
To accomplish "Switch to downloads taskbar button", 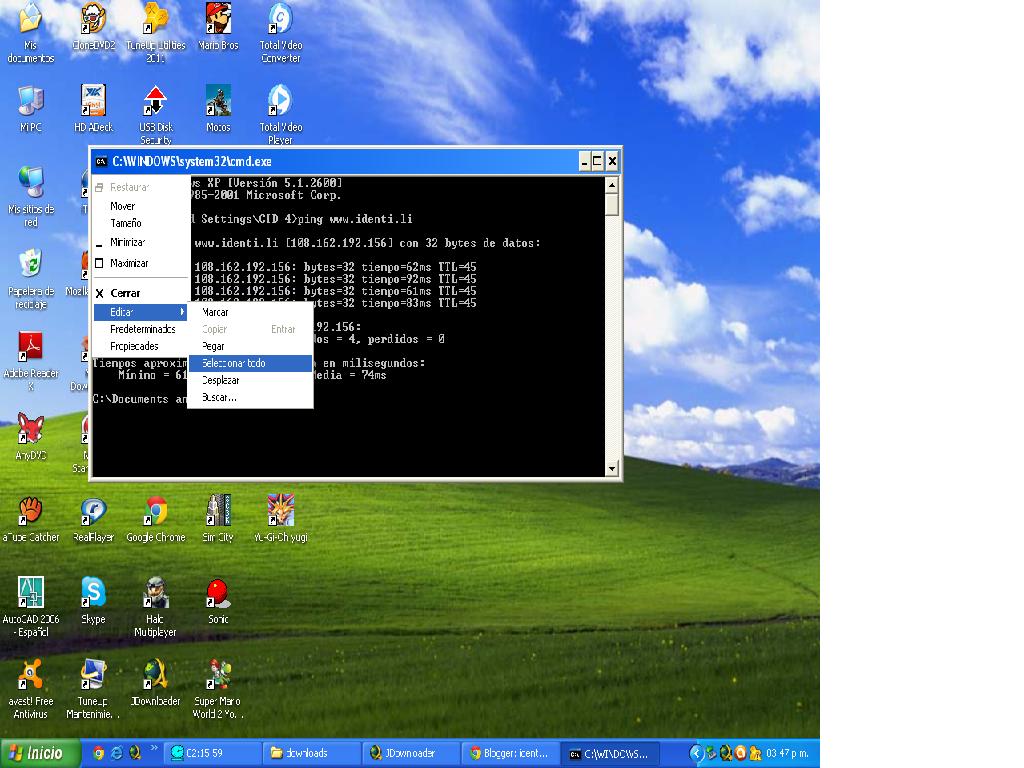I will pyautogui.click(x=311, y=753).
